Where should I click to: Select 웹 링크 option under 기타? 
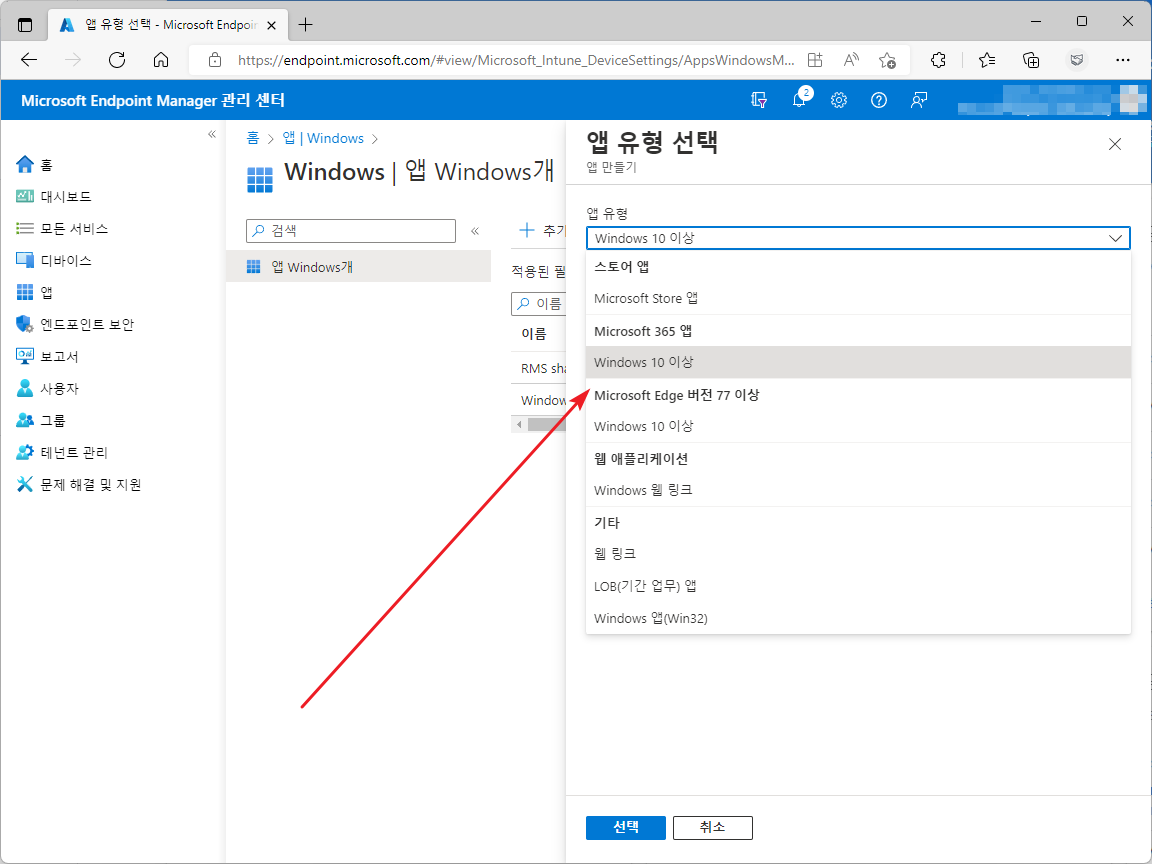click(858, 554)
